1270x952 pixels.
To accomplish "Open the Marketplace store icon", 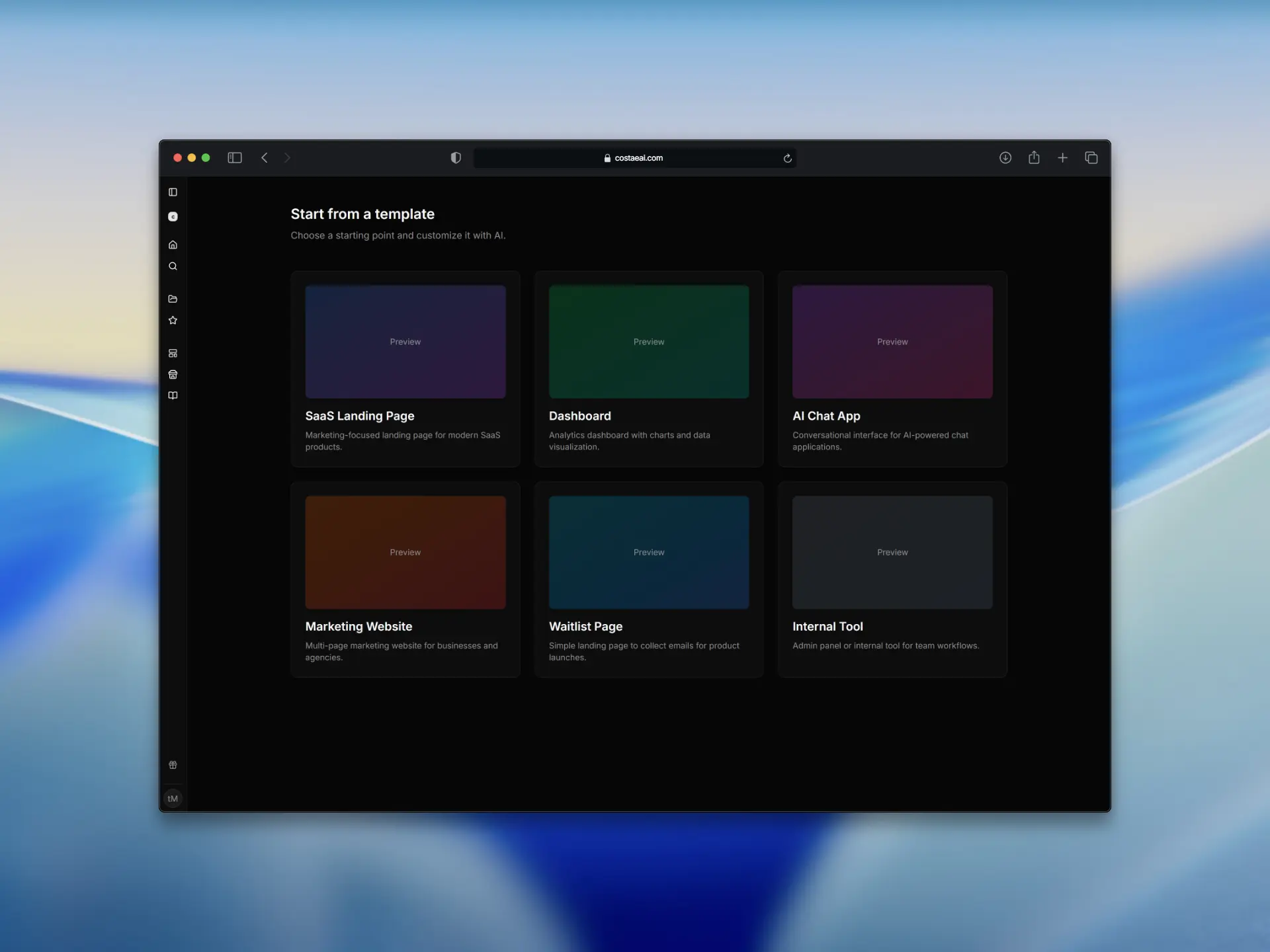I will tap(173, 374).
